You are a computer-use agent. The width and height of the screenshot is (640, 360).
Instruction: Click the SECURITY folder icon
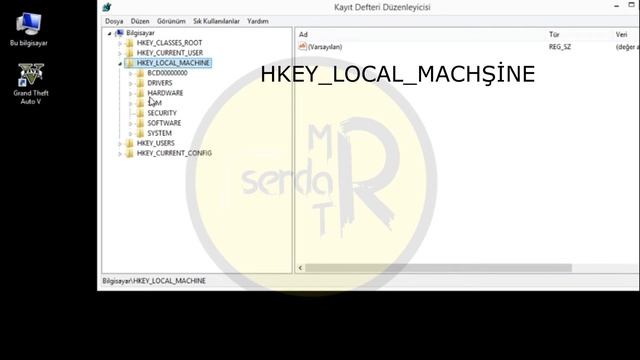pyautogui.click(x=140, y=113)
